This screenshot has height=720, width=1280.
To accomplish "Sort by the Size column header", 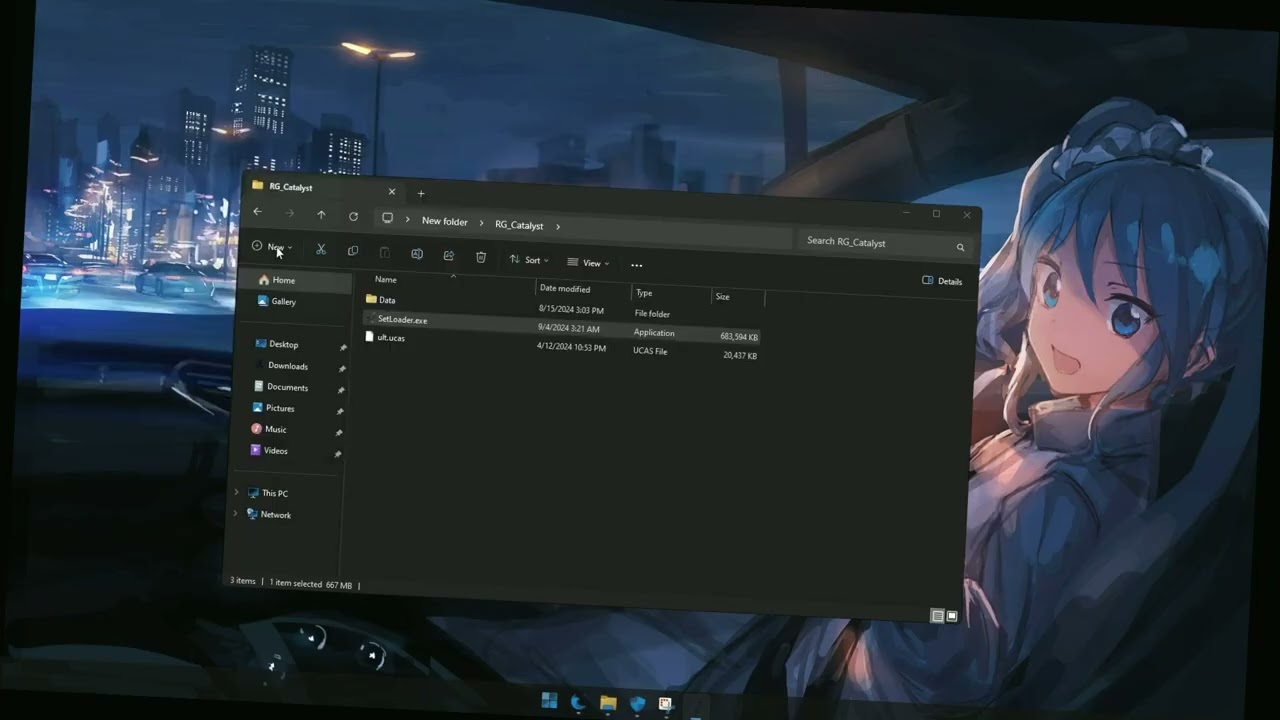I will click(722, 297).
